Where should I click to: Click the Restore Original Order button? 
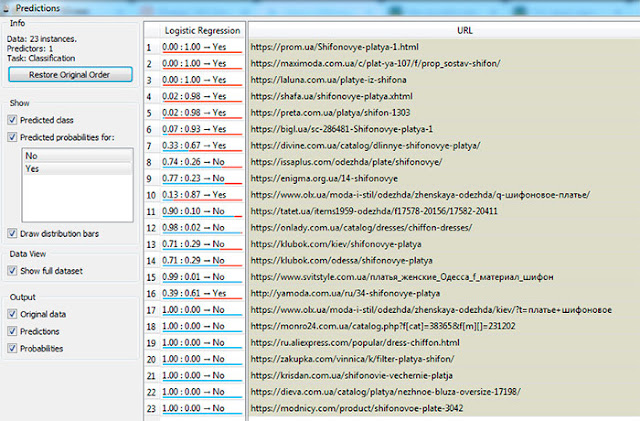[x=70, y=75]
